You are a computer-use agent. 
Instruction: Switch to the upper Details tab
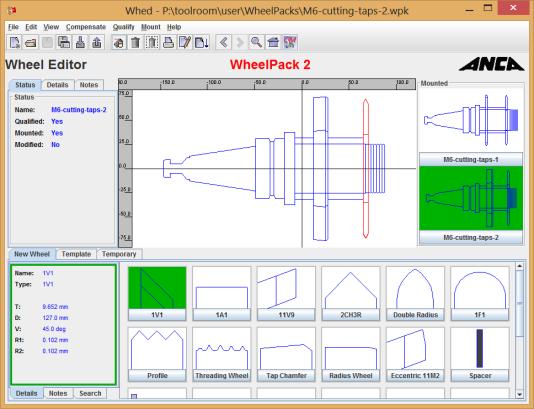(57, 85)
